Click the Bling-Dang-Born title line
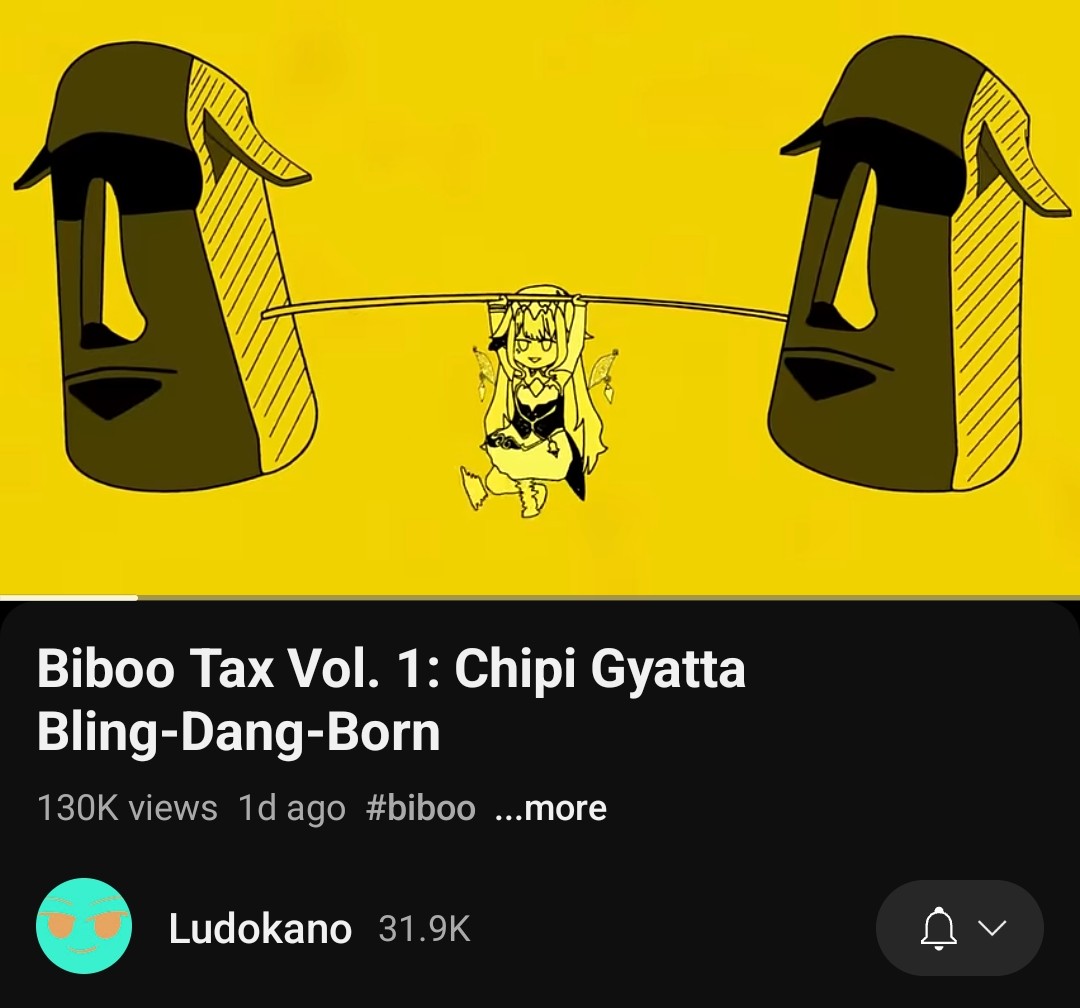Screen dimensions: 1080x1008 pyautogui.click(x=238, y=732)
